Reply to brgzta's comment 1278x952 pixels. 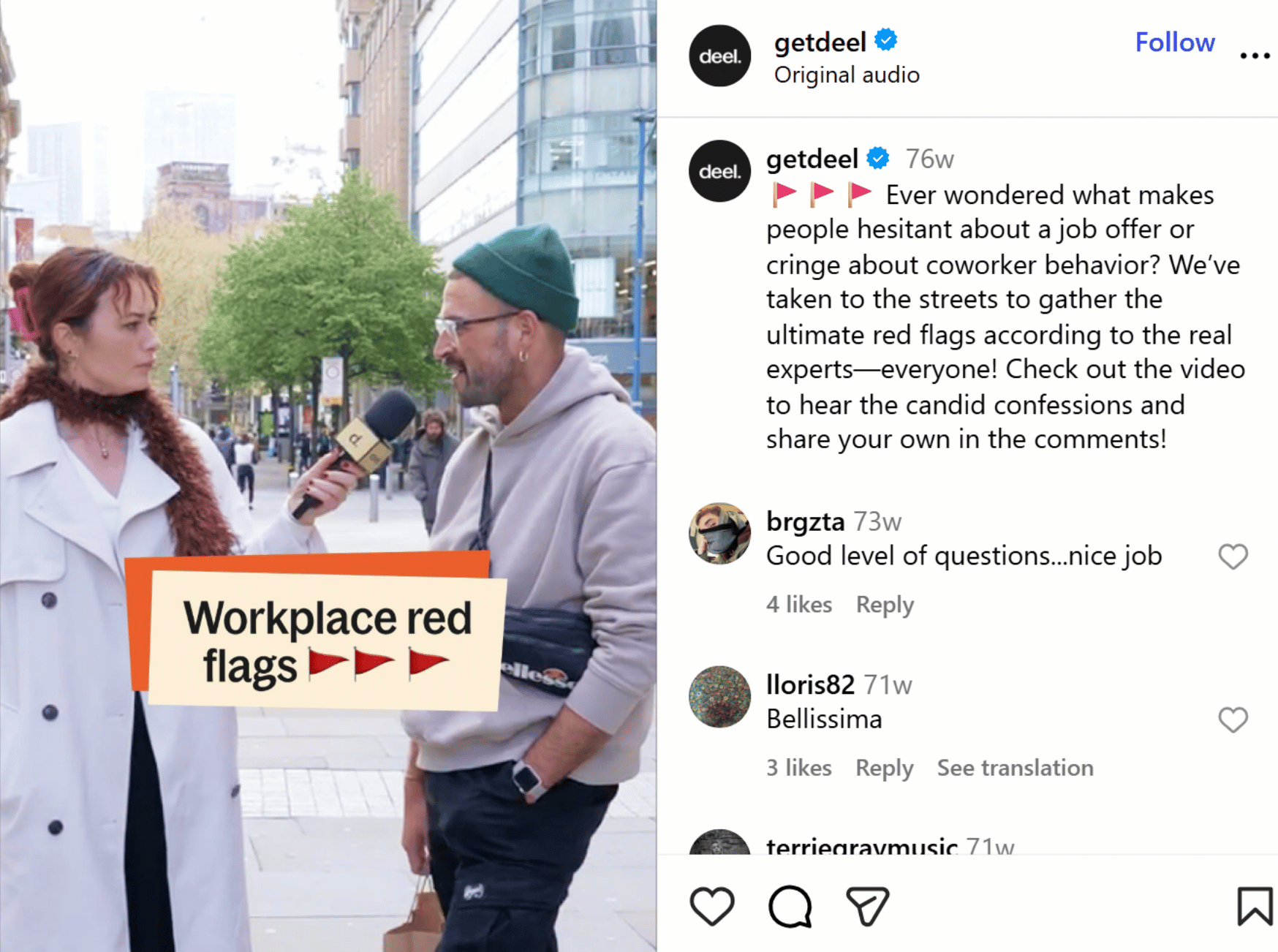click(885, 605)
